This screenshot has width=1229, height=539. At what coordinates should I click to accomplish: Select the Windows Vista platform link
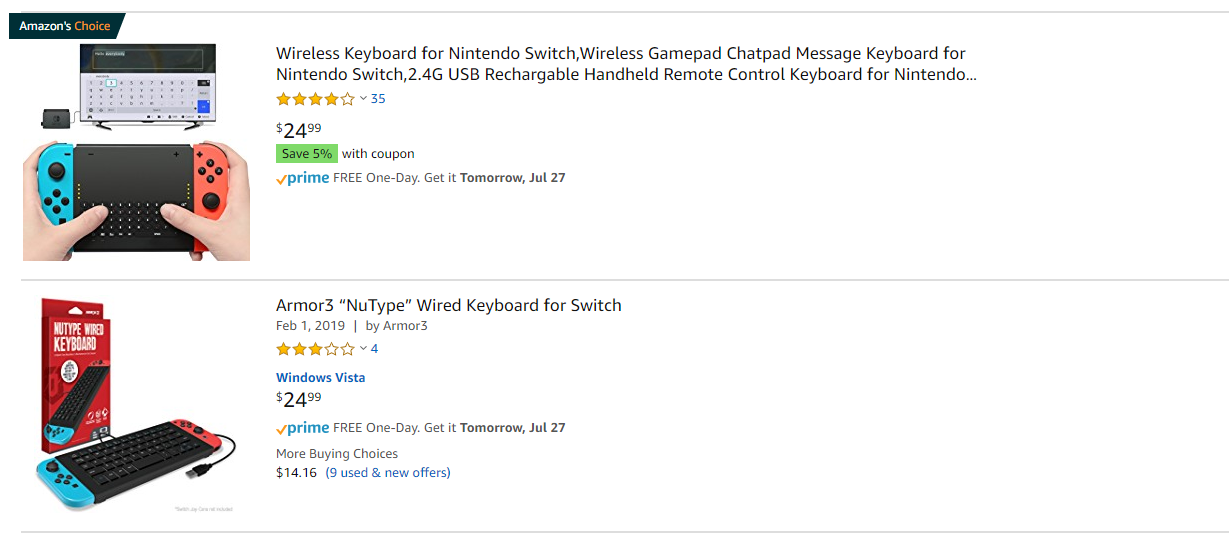321,377
